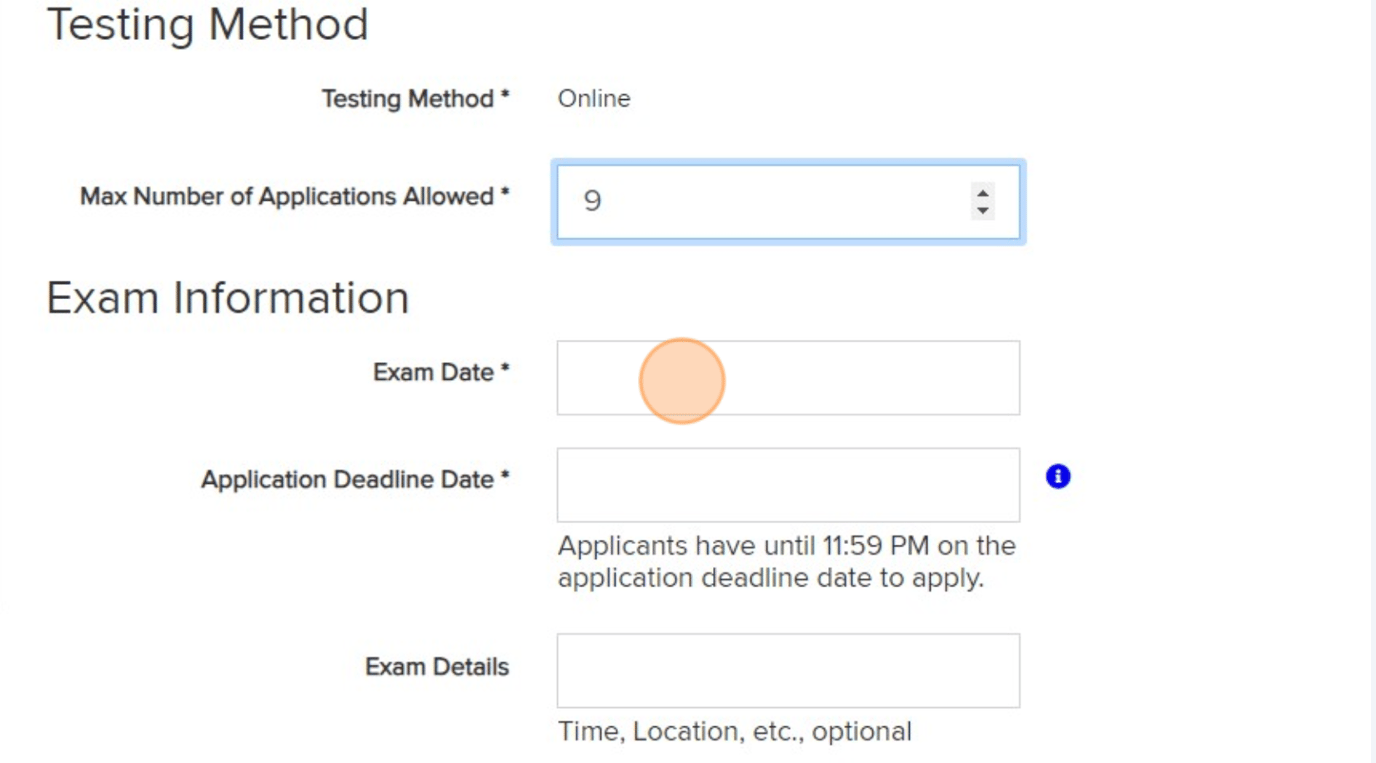Image resolution: width=1376 pixels, height=763 pixels.
Task: Click inside the Application Deadline Date field
Action: click(787, 485)
